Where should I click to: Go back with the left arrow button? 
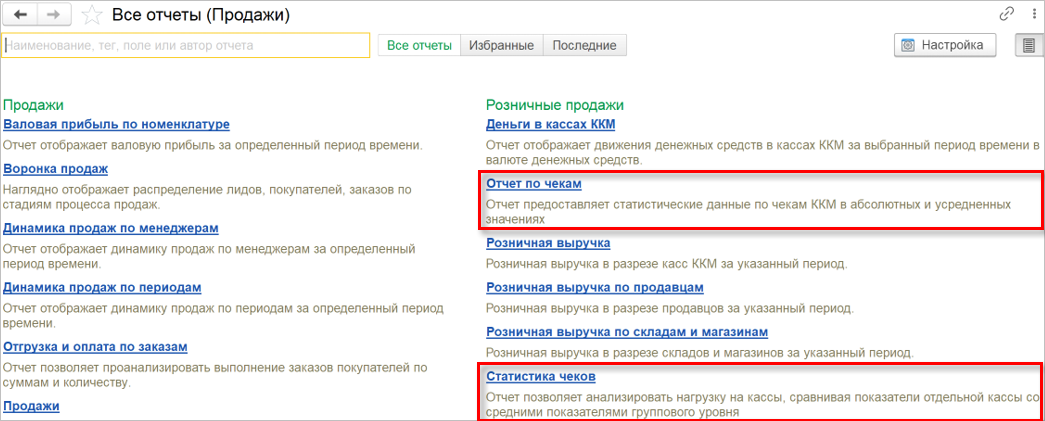coord(20,15)
